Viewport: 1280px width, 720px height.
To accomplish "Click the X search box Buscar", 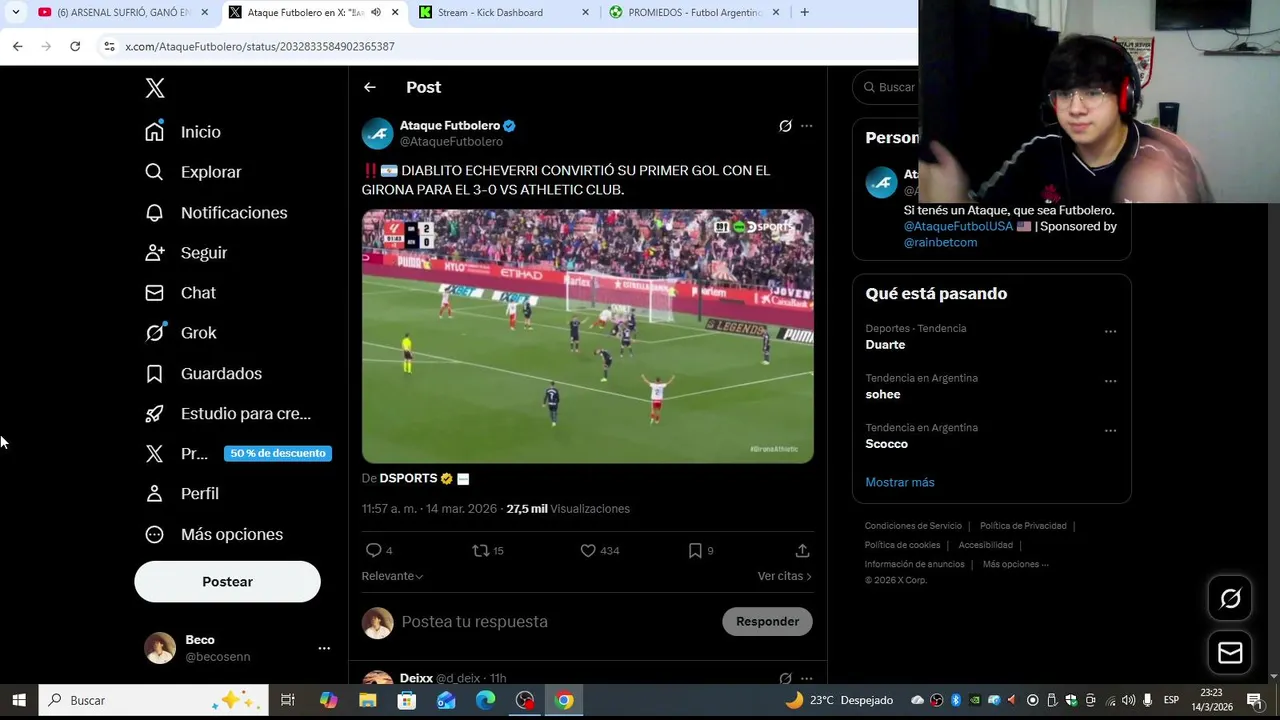I will (889, 87).
